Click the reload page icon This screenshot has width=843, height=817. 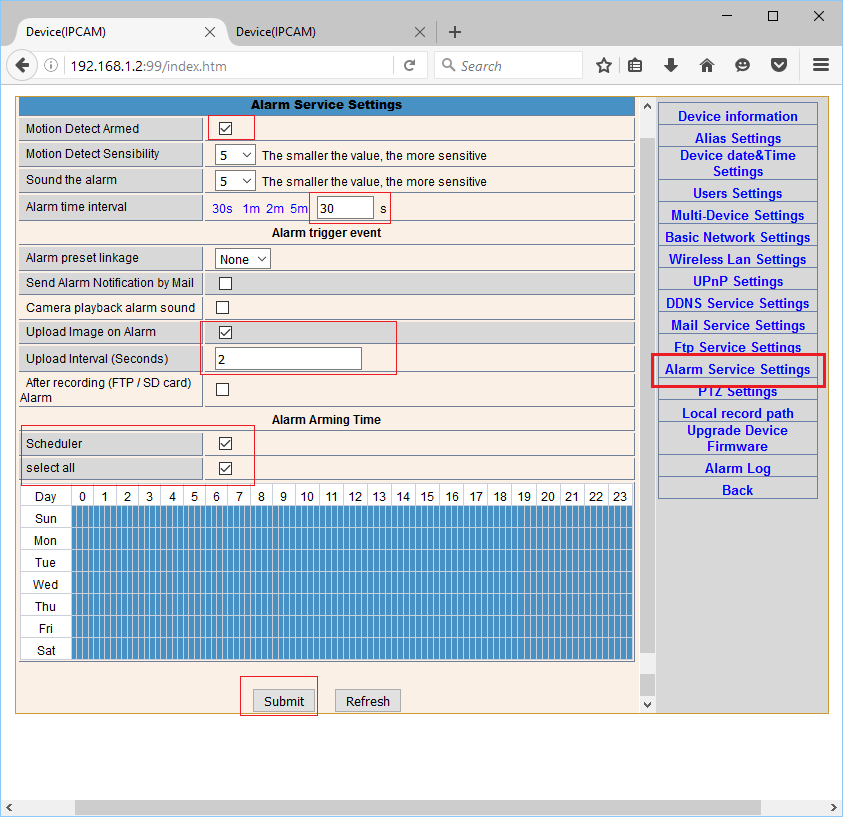click(x=409, y=66)
